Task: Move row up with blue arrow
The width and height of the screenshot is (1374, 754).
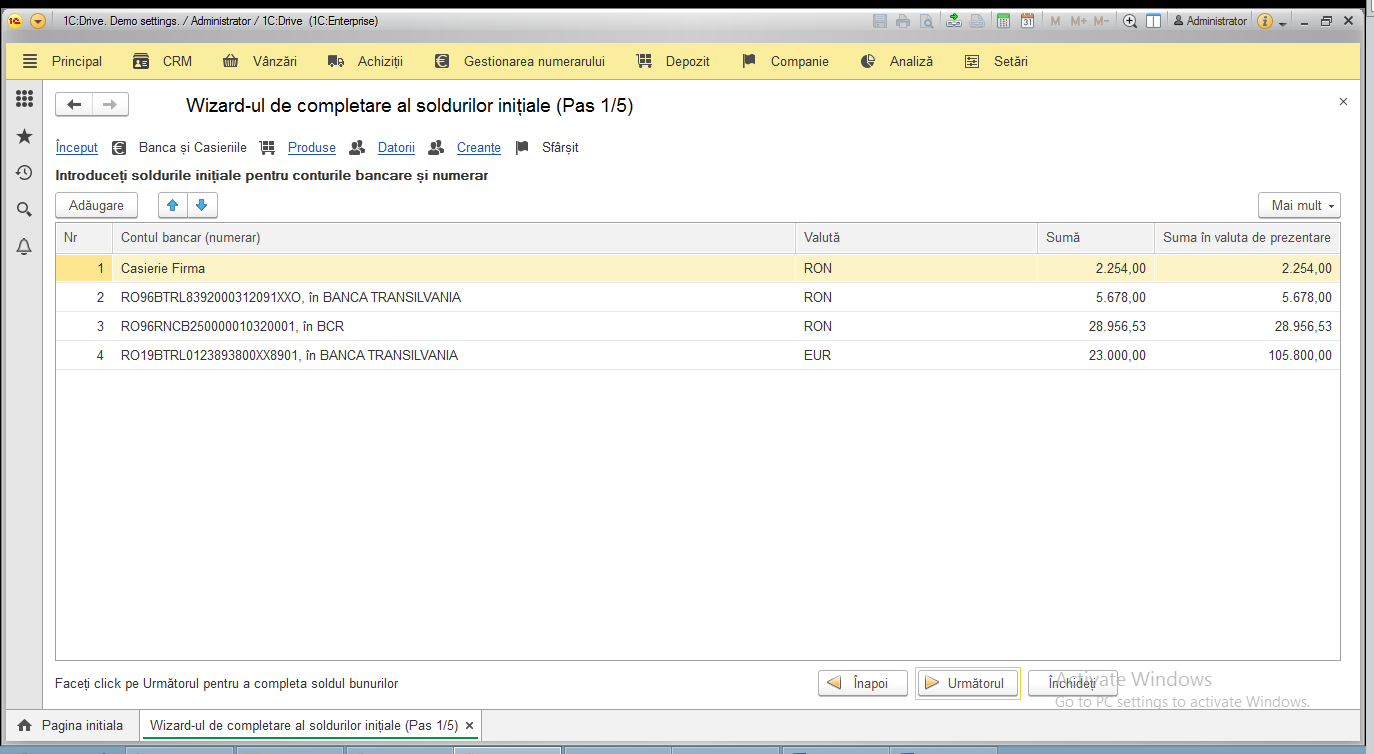Action: coord(173,205)
